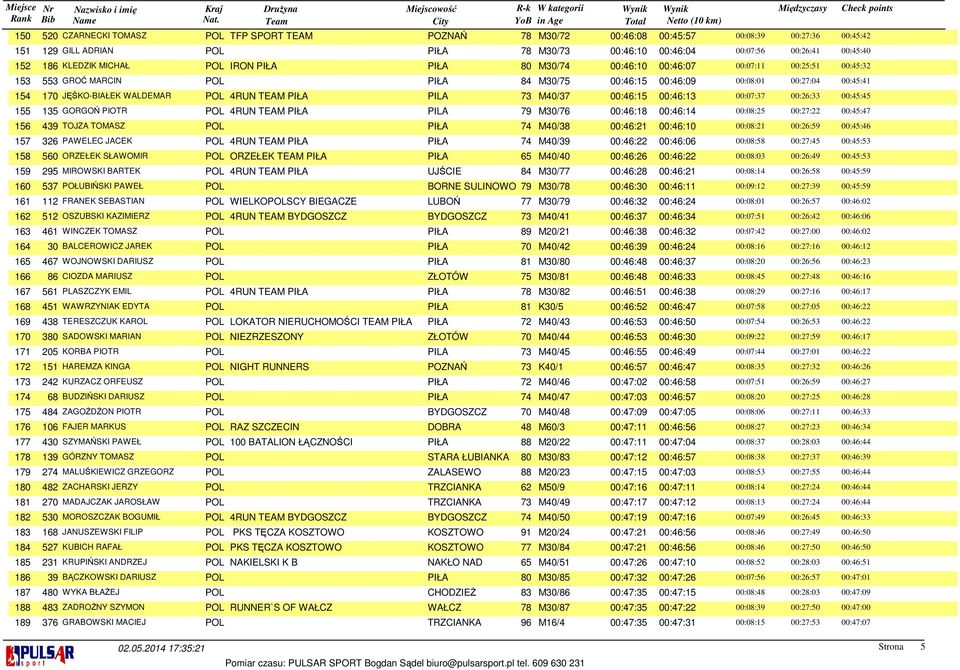This screenshot has width=960, height=670.
Task: Click total time 00:47:02
Action: coord(628,382)
